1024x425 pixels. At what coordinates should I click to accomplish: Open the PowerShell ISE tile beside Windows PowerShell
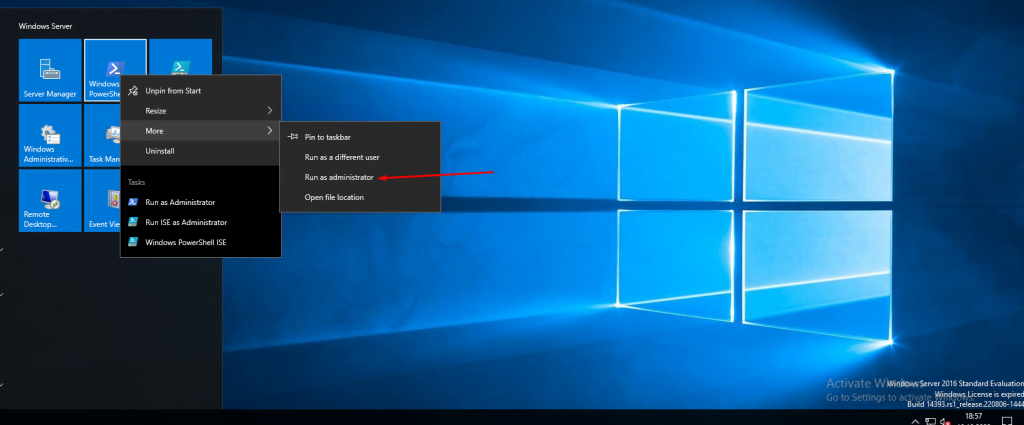pos(180,57)
